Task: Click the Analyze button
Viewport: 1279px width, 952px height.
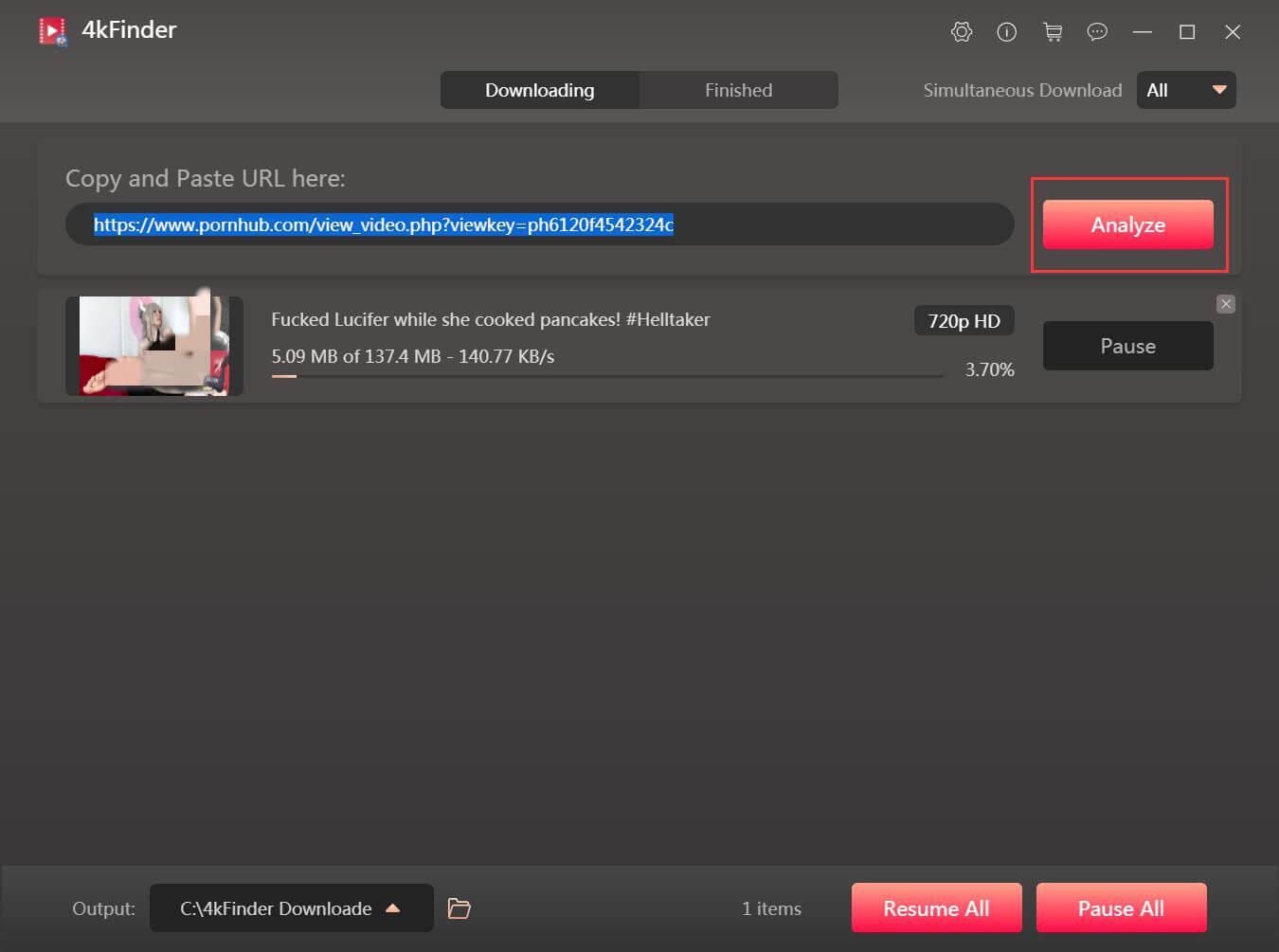Action: pyautogui.click(x=1128, y=225)
